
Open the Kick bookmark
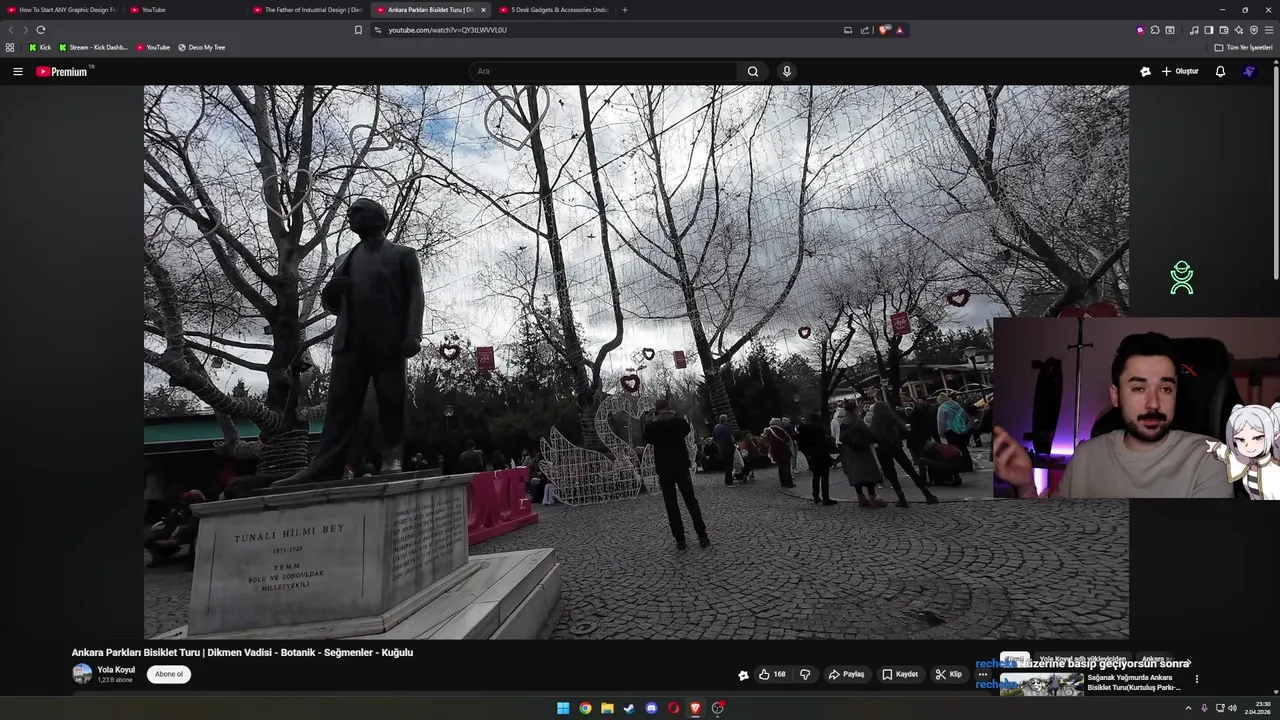tap(40, 47)
